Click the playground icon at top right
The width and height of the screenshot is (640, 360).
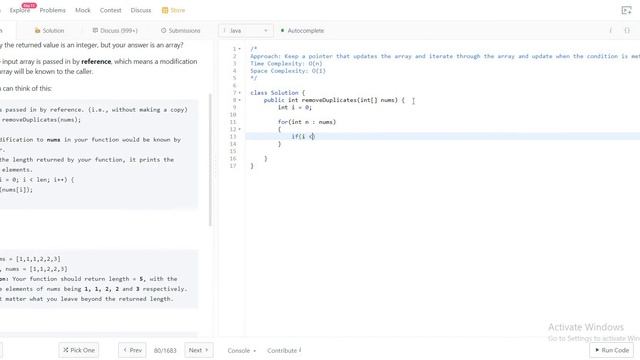coord(626,10)
